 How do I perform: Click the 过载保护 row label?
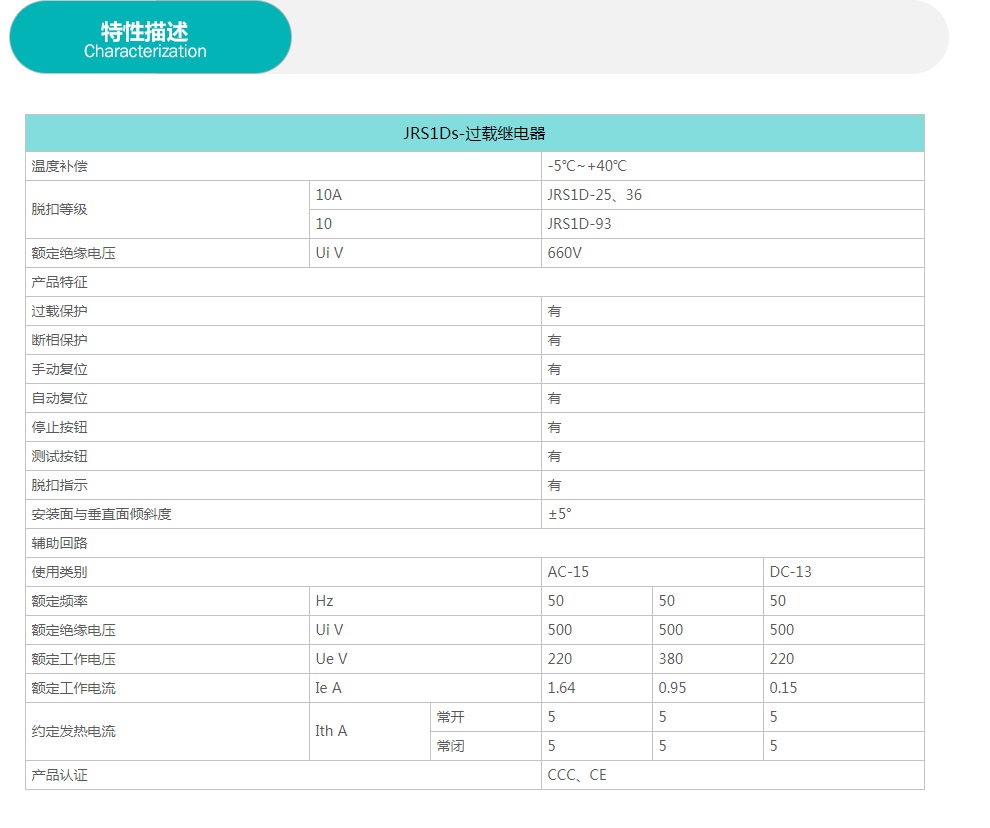(x=59, y=311)
